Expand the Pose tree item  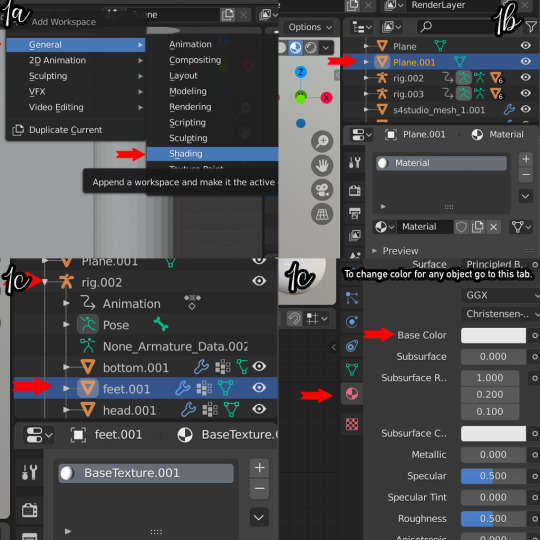point(66,324)
